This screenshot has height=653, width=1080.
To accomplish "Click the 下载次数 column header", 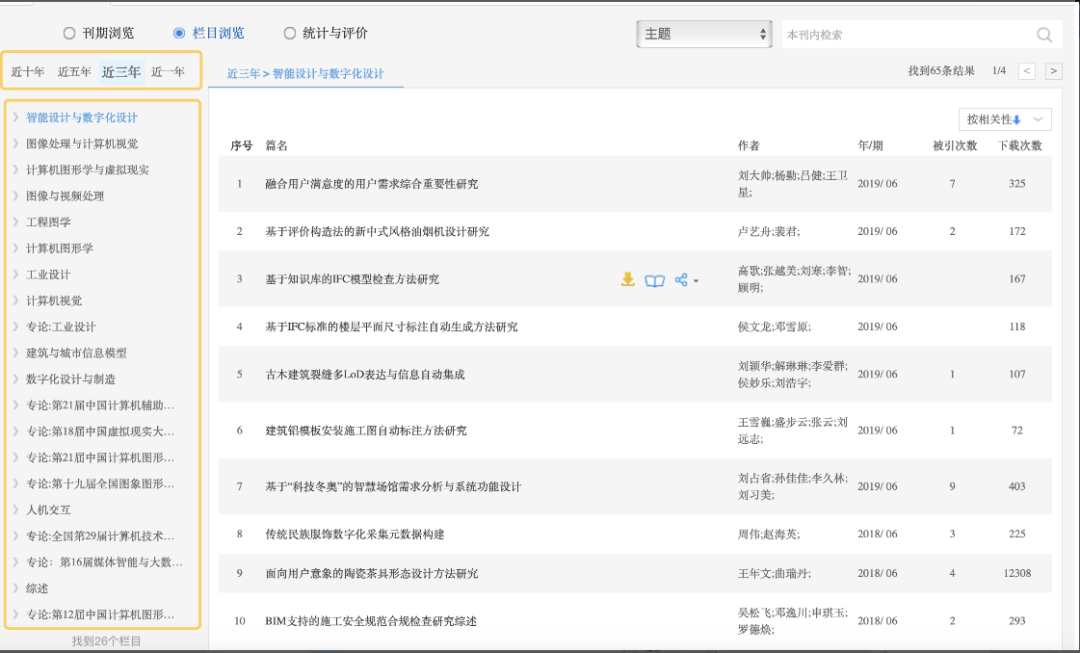I will 1020,145.
